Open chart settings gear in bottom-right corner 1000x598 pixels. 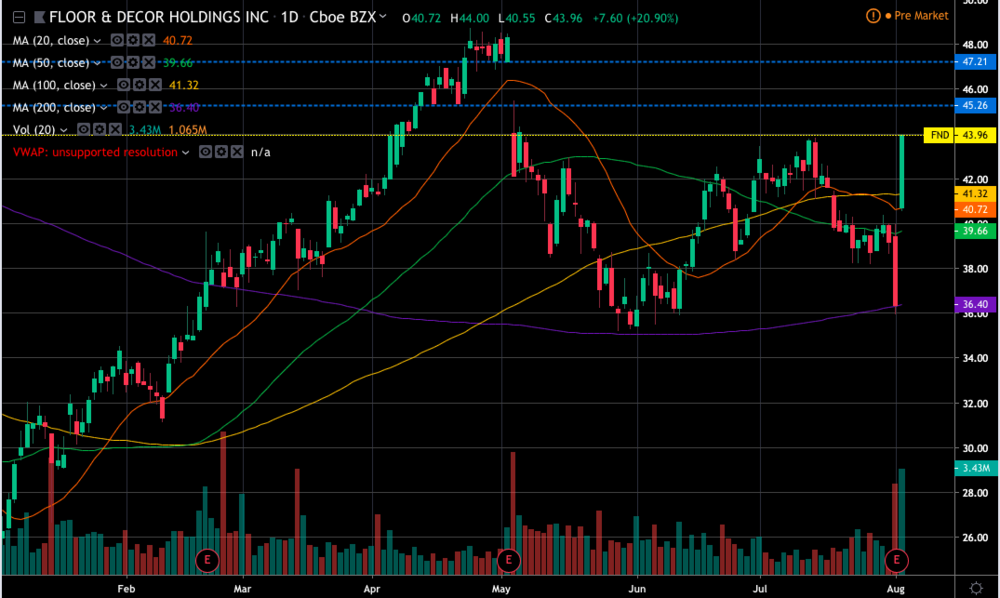[976, 585]
